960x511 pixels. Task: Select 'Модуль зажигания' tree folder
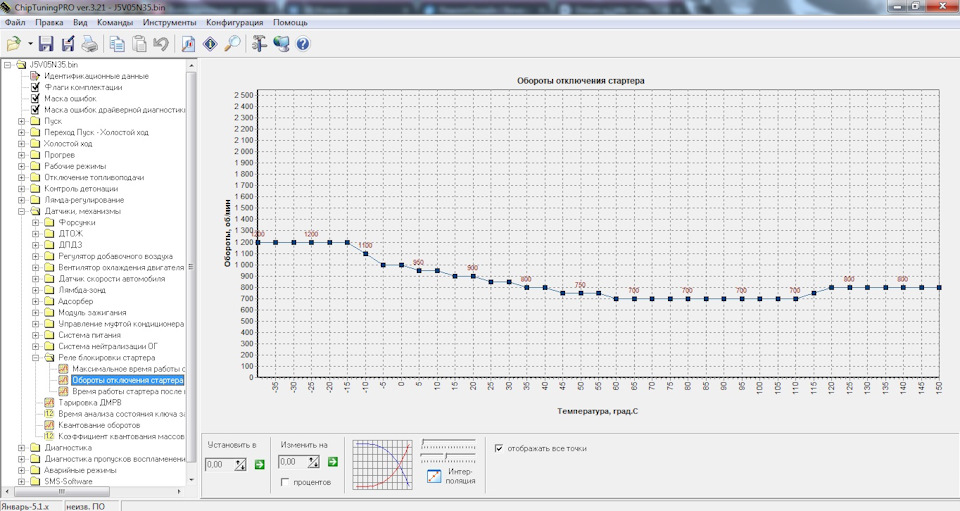coord(92,313)
